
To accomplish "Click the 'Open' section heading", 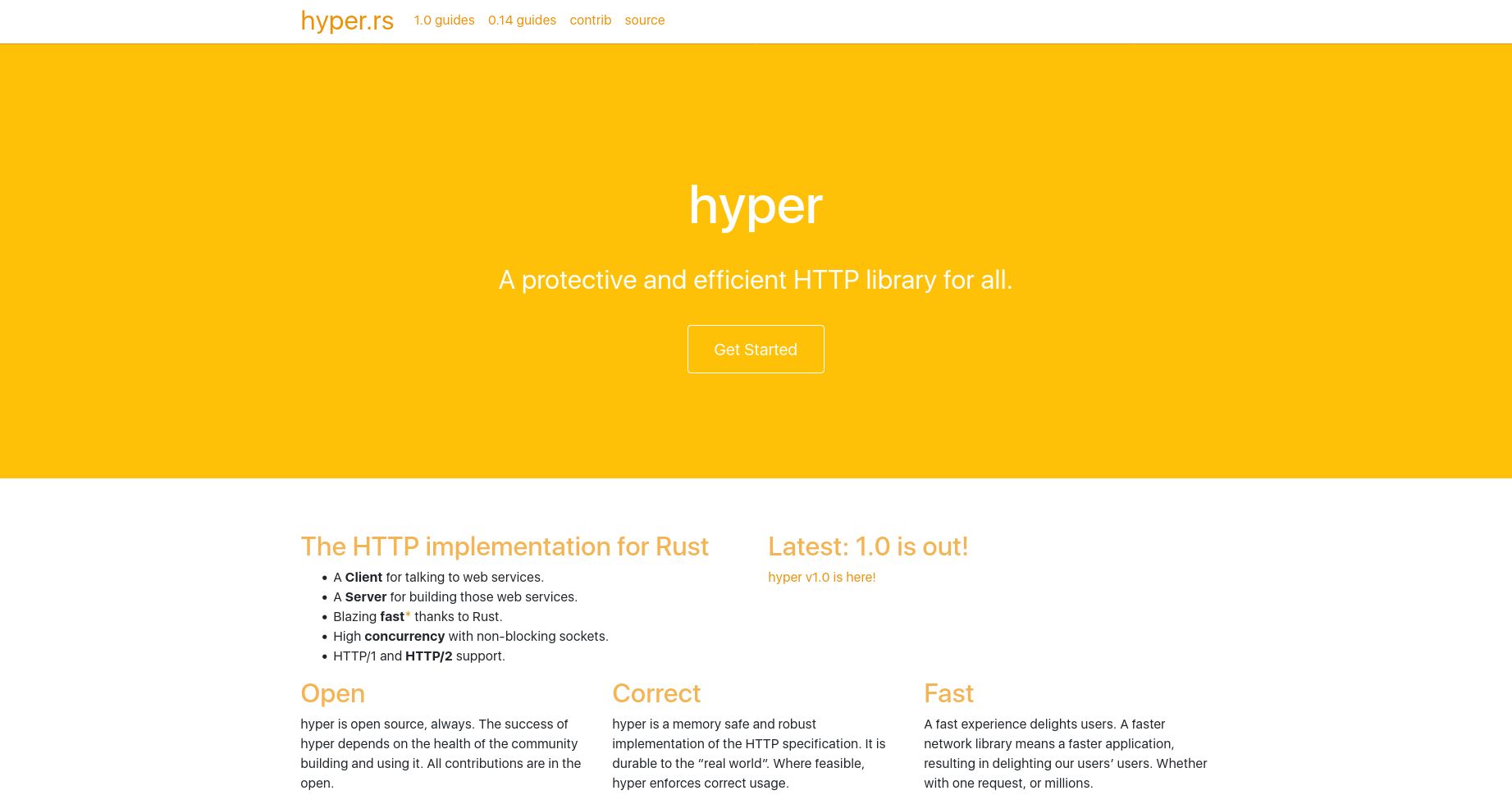I will 332,693.
